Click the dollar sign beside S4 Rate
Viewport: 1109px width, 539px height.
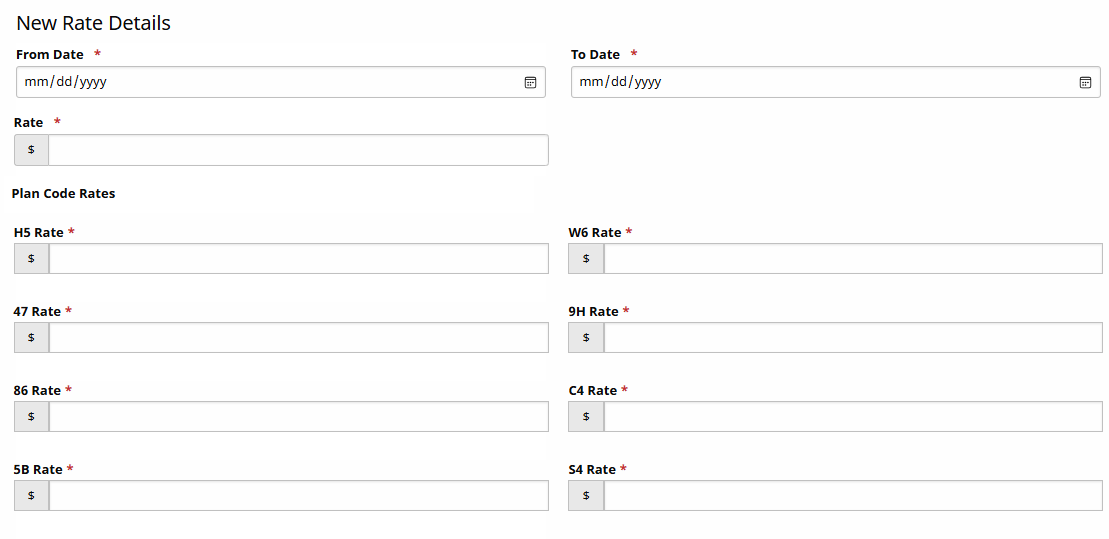pyautogui.click(x=586, y=495)
